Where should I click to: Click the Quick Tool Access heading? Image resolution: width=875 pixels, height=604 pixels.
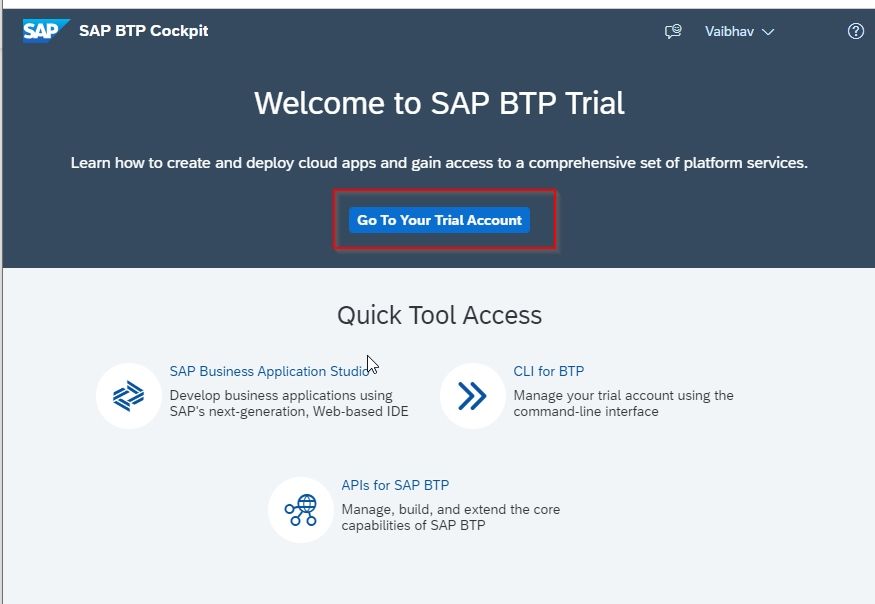click(439, 315)
